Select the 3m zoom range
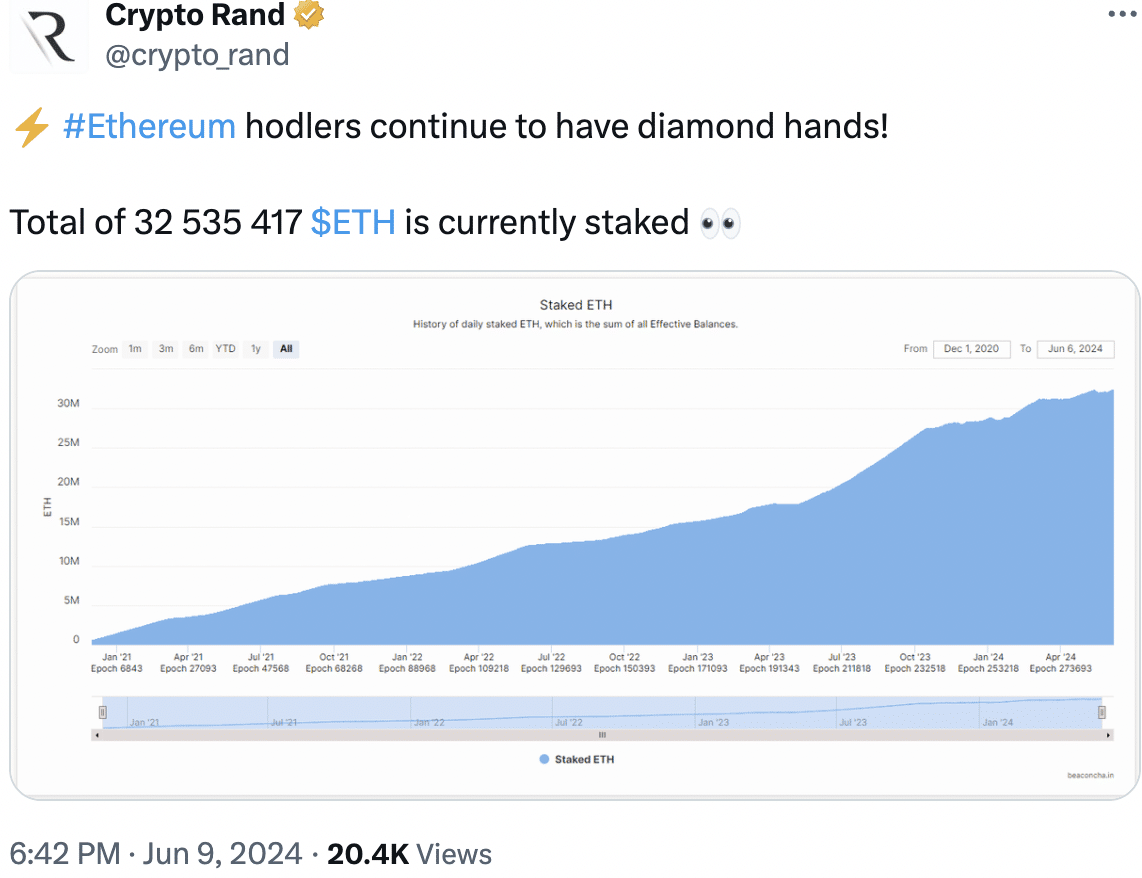The height and width of the screenshot is (878, 1142). (x=166, y=349)
